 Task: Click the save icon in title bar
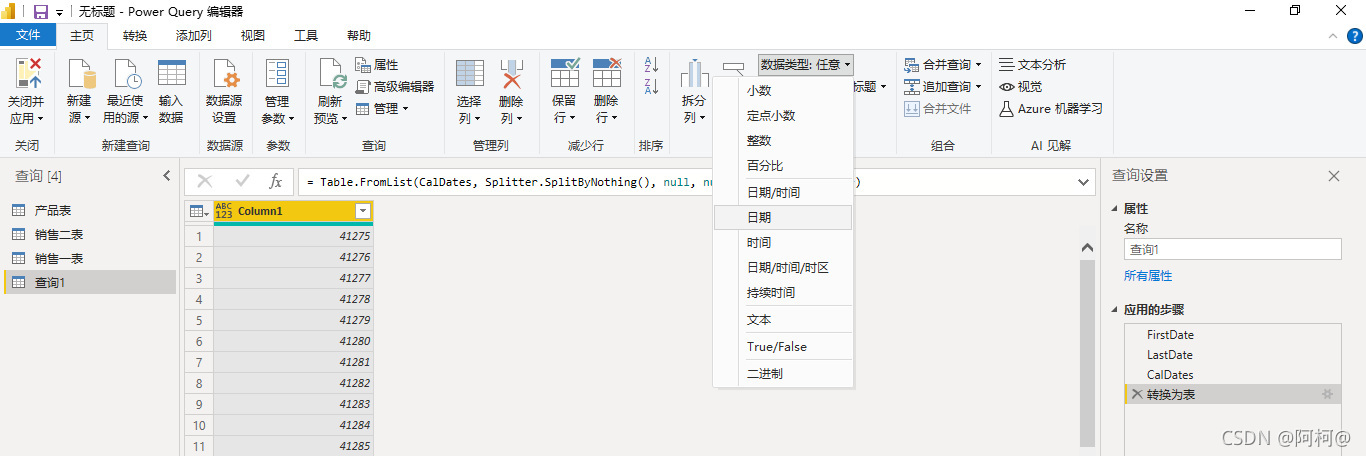click(x=41, y=11)
